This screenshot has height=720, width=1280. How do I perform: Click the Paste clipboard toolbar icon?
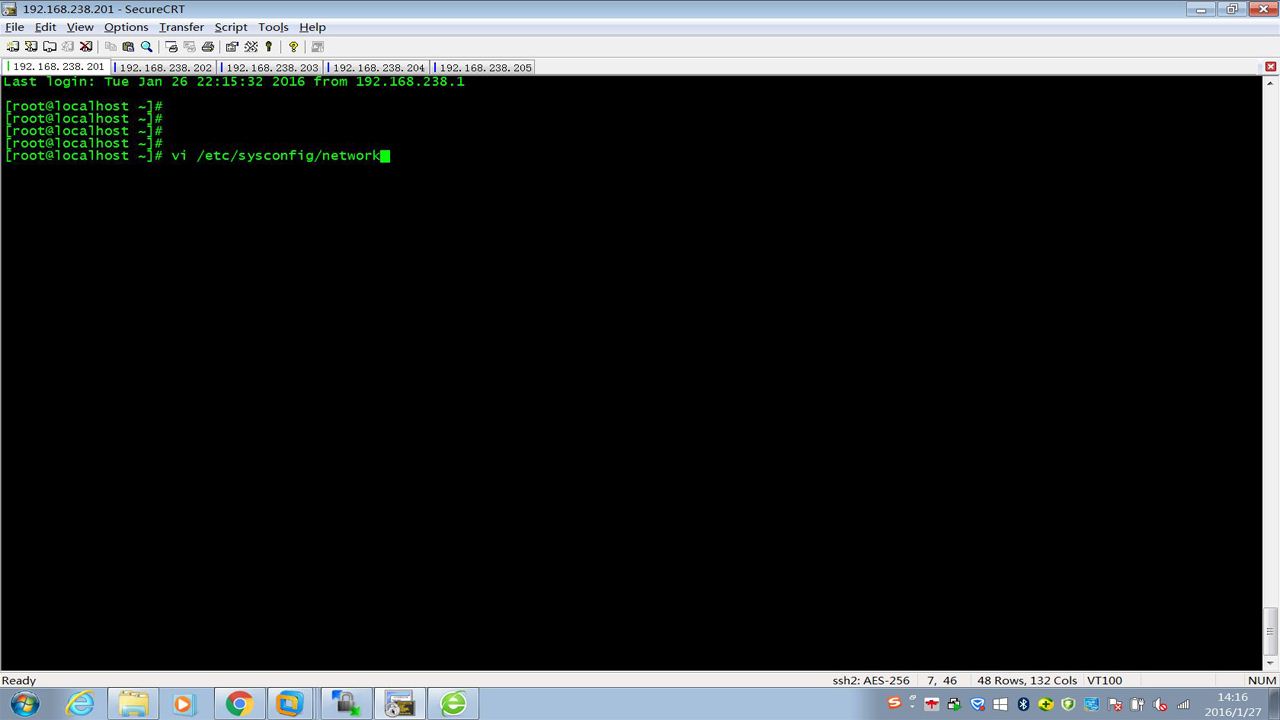tap(128, 46)
